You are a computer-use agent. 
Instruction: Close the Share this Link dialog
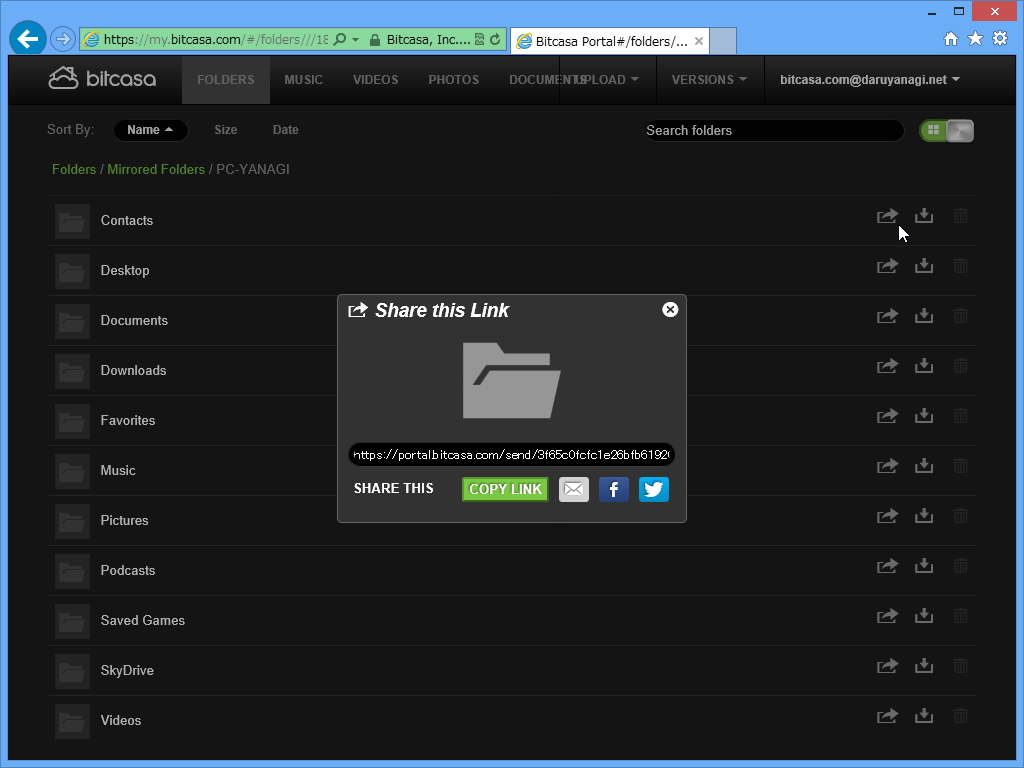(670, 310)
